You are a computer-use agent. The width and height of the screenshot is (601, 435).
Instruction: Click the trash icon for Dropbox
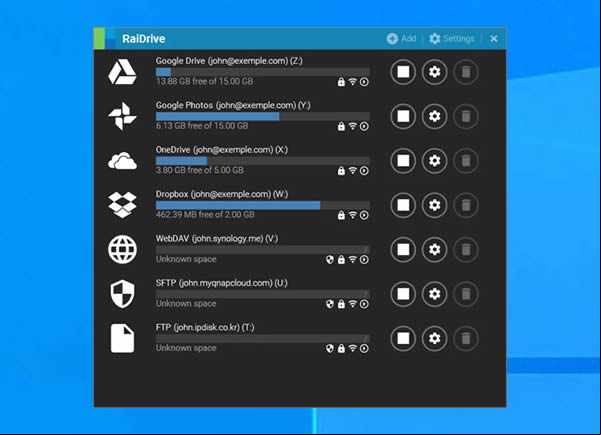[466, 205]
